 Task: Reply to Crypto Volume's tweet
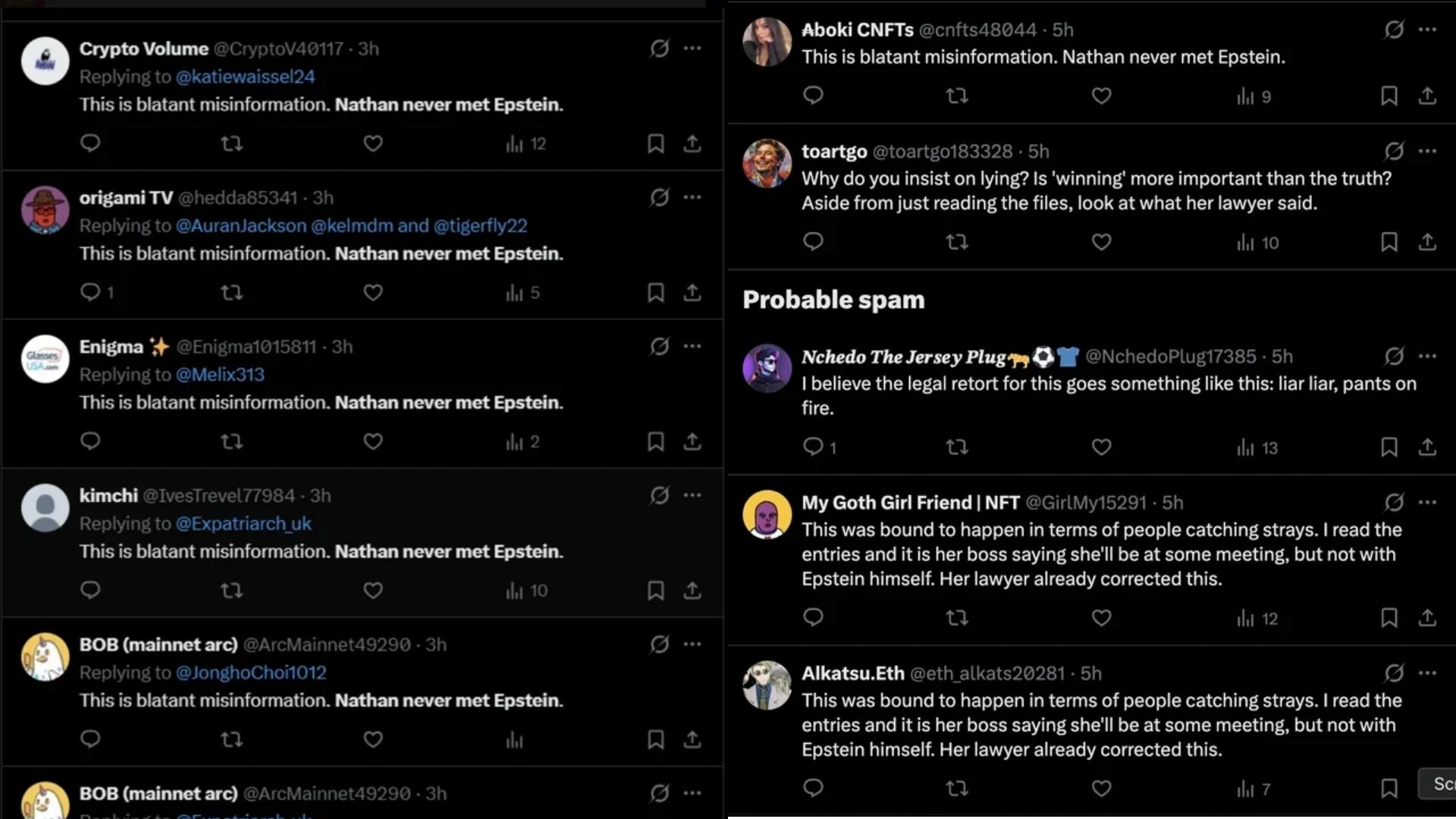click(x=91, y=143)
